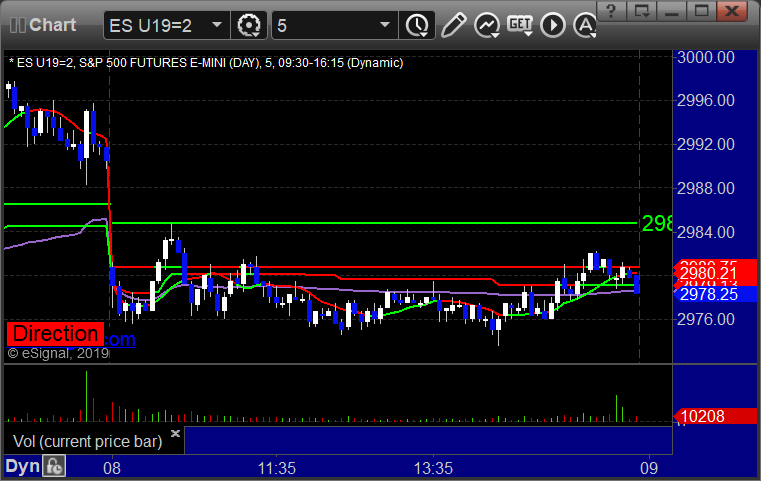Screen dimensions: 761x481
Task: Click the blue underlined 'om' link
Action: coord(120,339)
